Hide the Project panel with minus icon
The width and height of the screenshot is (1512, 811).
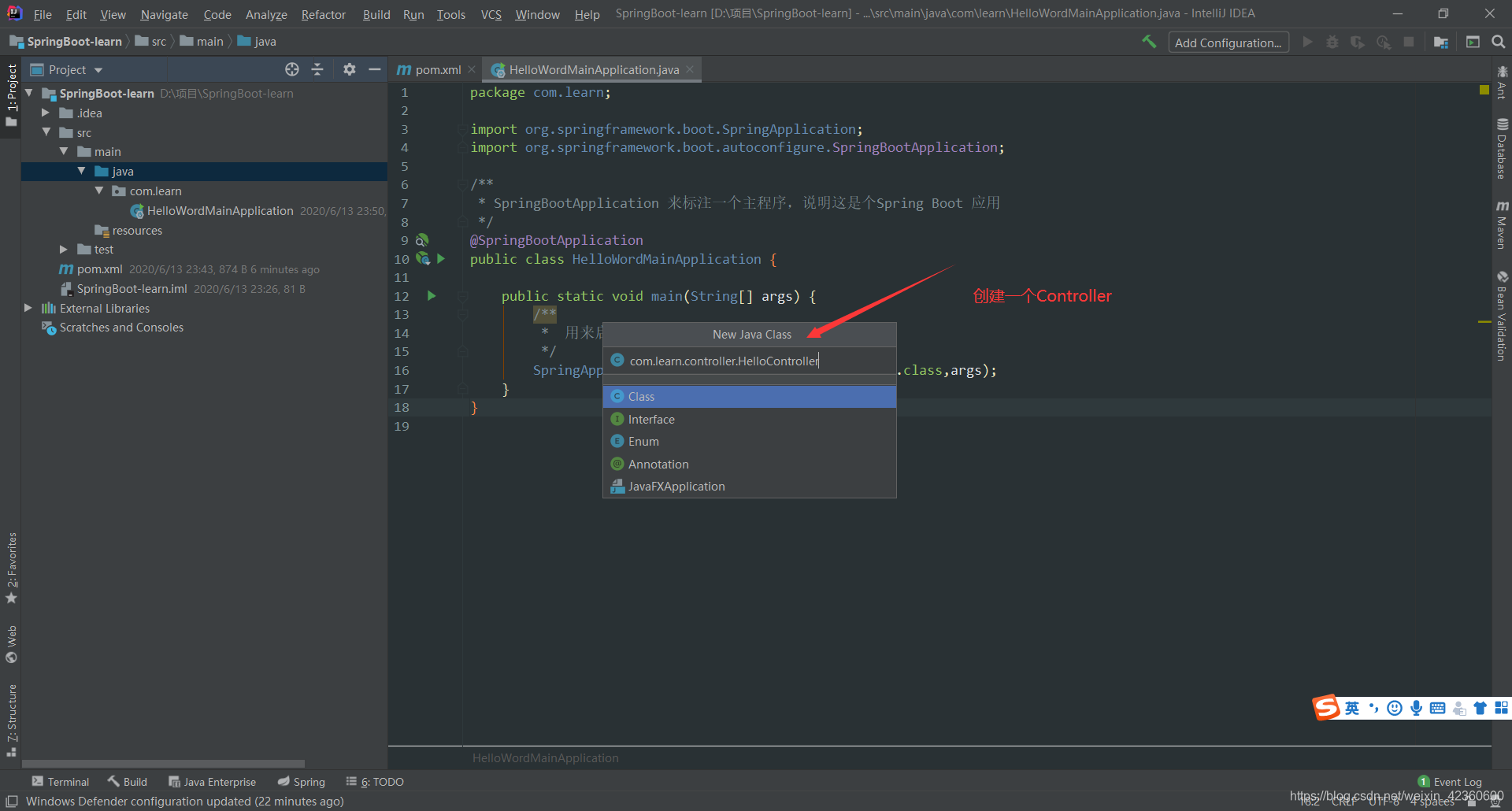(x=375, y=69)
